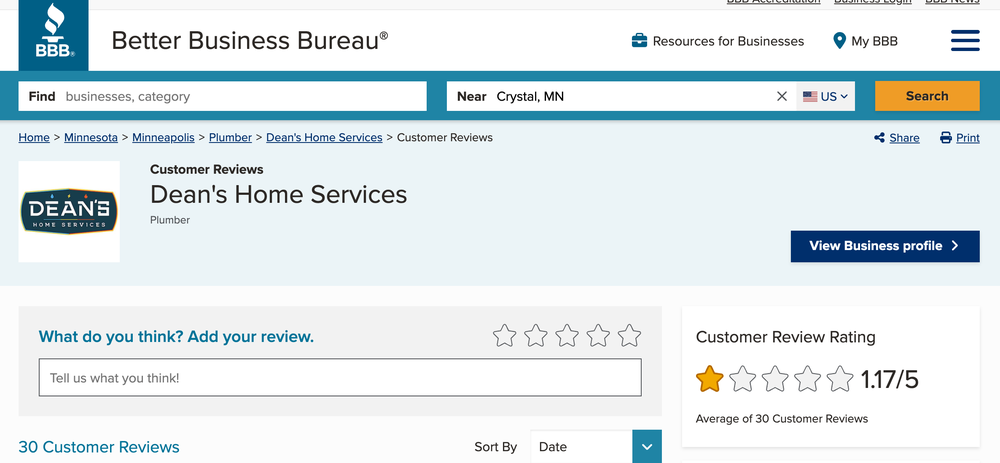The width and height of the screenshot is (1000, 463).
Task: Click the Dean's Home Services logo
Action: coord(69,211)
